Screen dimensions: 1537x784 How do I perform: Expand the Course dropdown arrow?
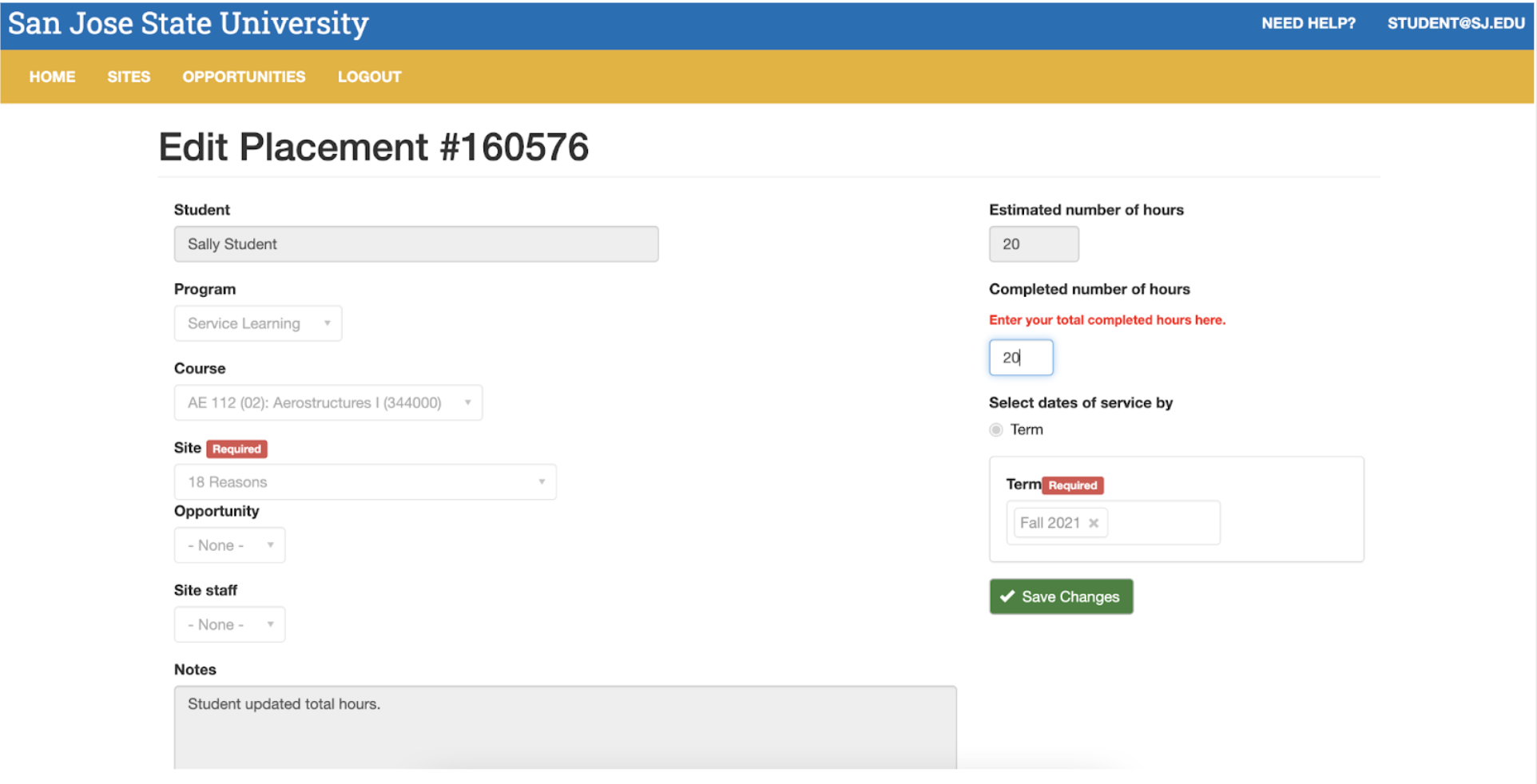[x=467, y=402]
